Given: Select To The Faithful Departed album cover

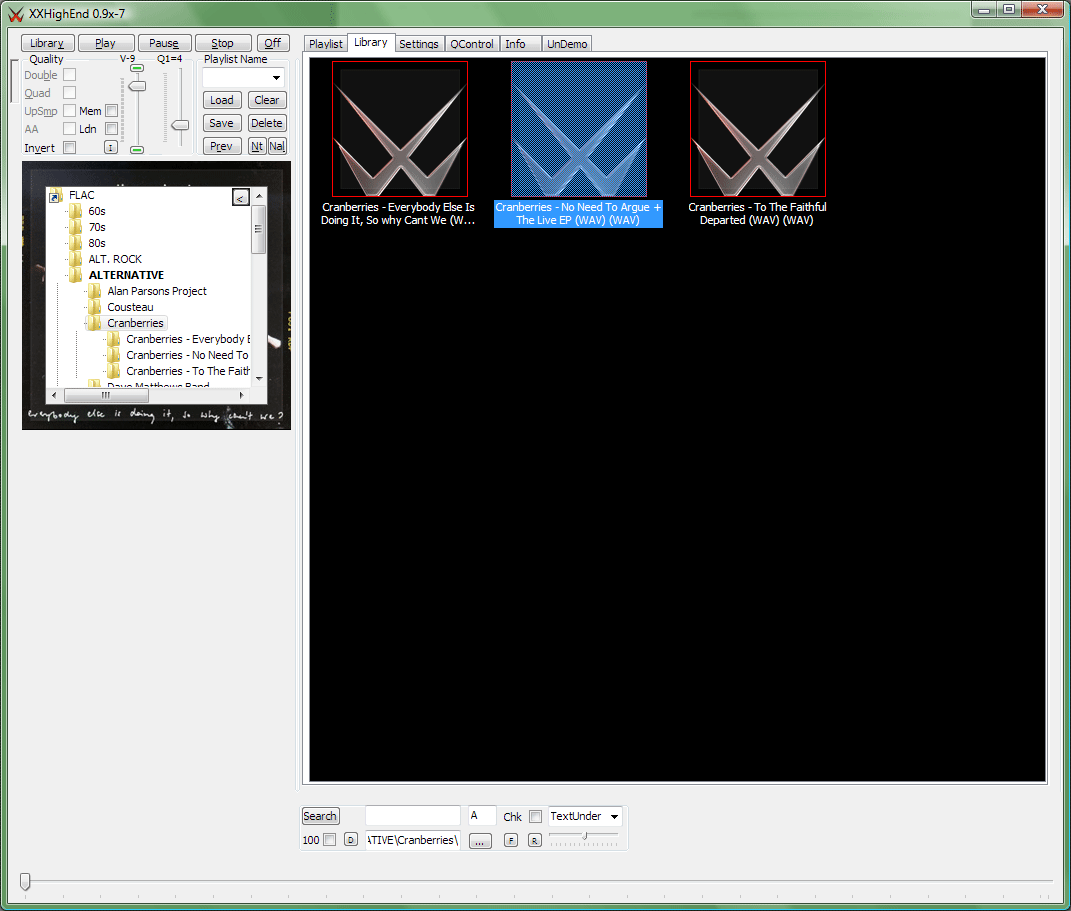Looking at the screenshot, I should (x=758, y=129).
